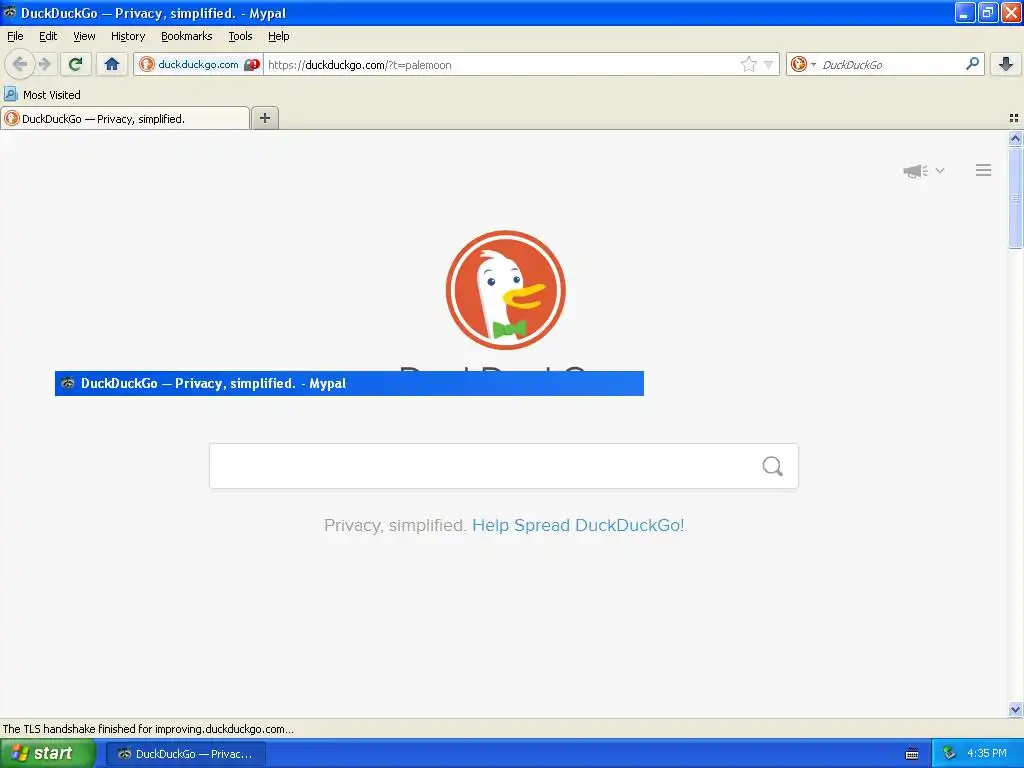Click the 4:35 PM taskbar clock
The image size is (1024, 768).
987,754
